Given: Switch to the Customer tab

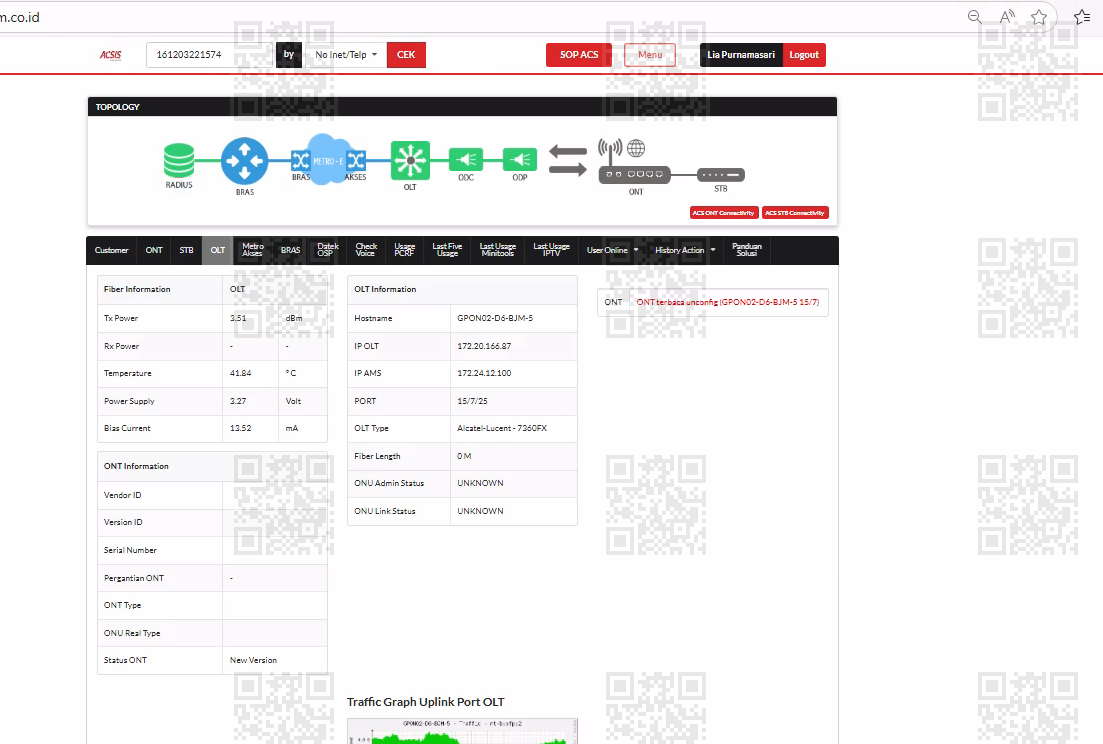Looking at the screenshot, I should (x=111, y=250).
